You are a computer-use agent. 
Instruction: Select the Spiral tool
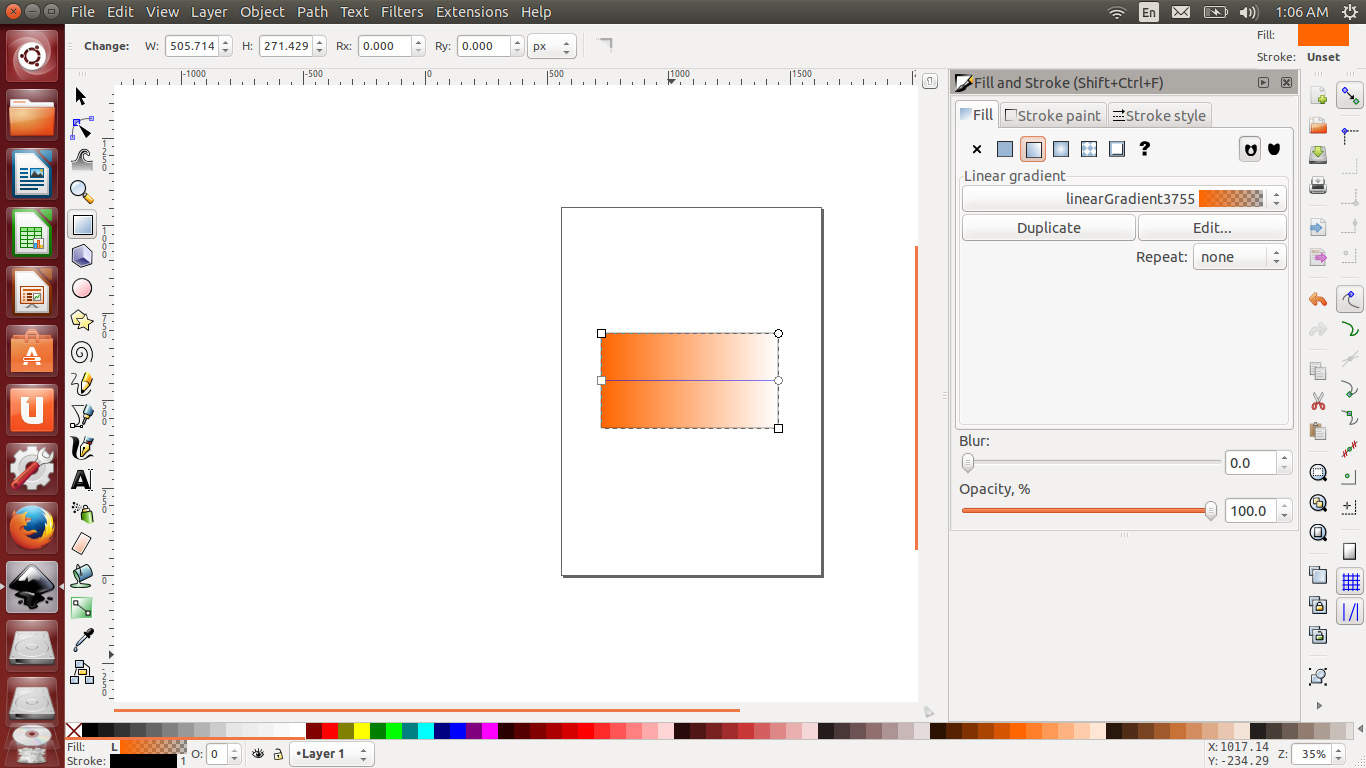[x=82, y=352]
